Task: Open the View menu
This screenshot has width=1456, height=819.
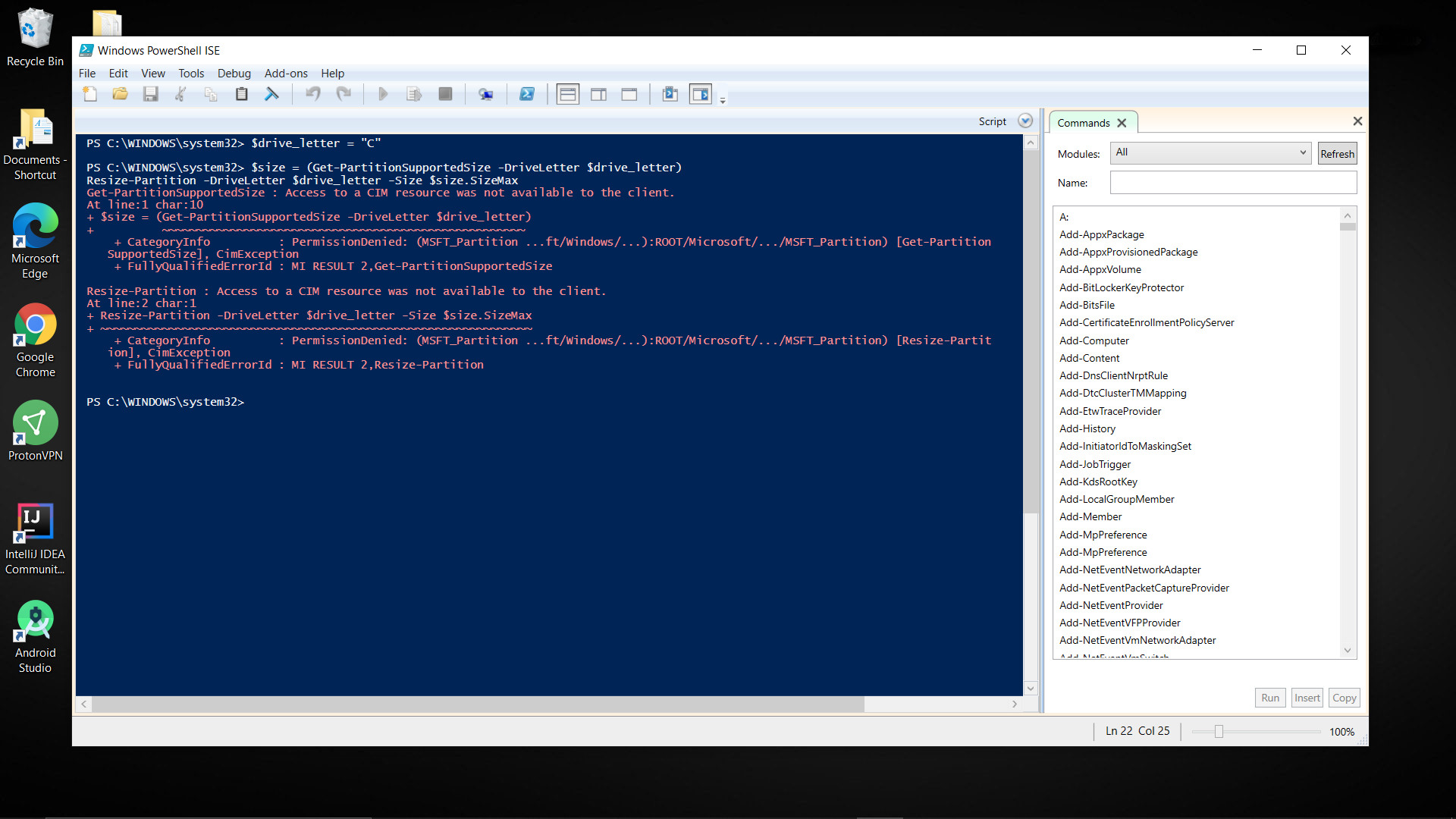Action: coord(153,74)
